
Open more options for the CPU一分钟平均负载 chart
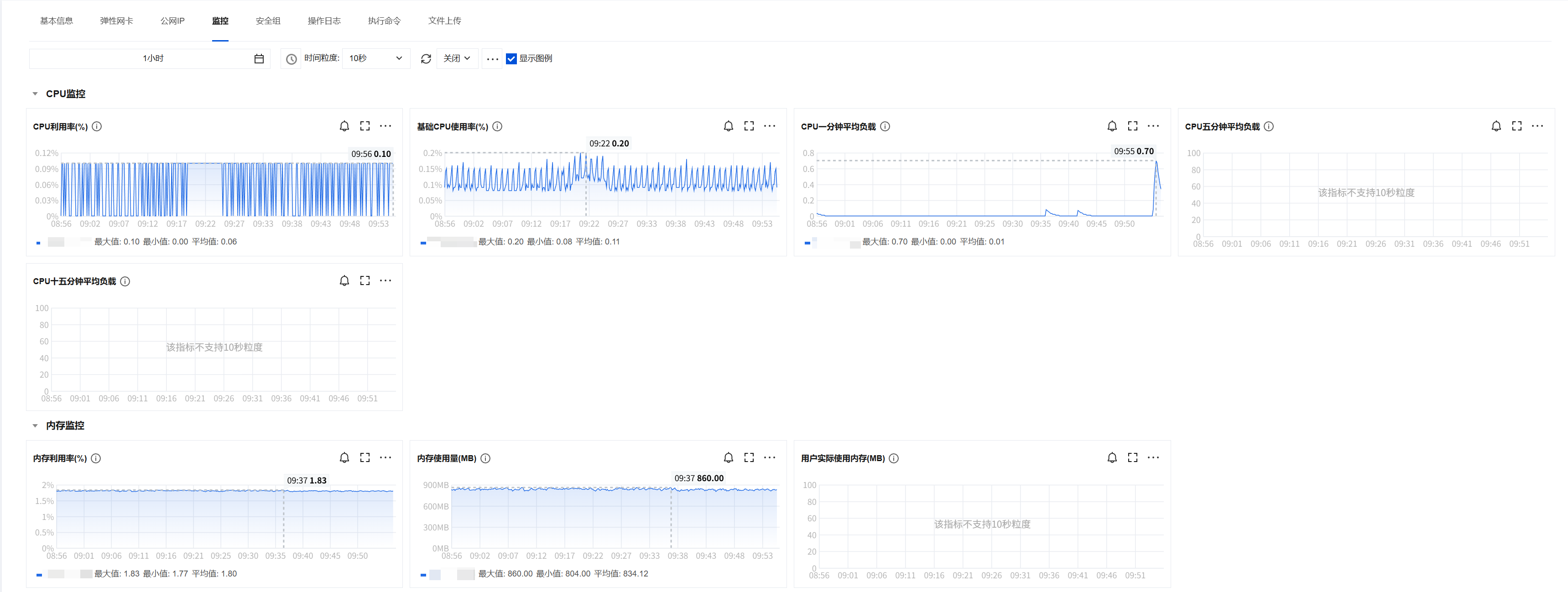(1153, 126)
